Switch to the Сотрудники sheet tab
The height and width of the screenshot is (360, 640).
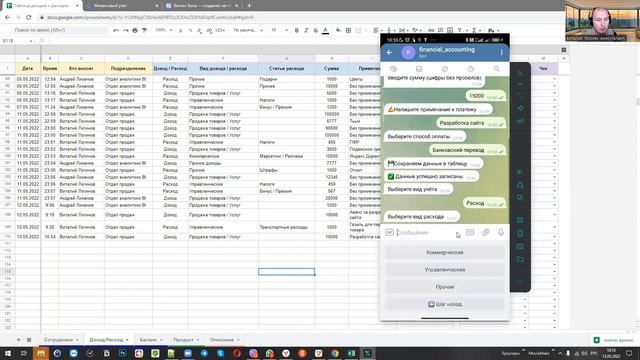pyautogui.click(x=58, y=340)
